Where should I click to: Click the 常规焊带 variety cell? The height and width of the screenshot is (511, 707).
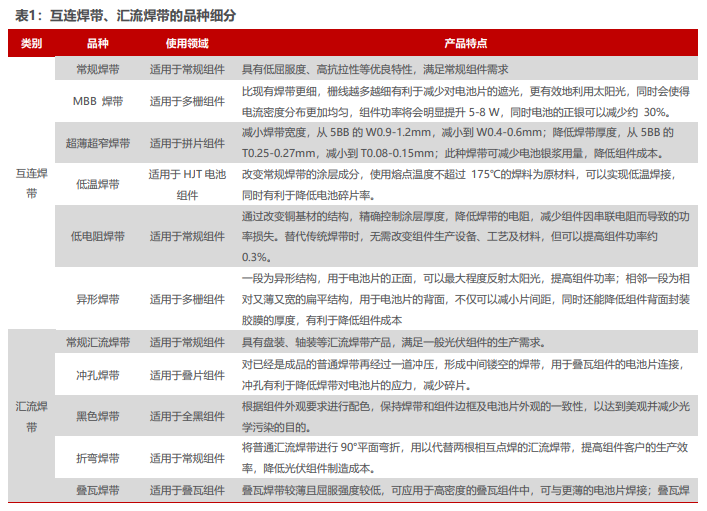(98, 70)
